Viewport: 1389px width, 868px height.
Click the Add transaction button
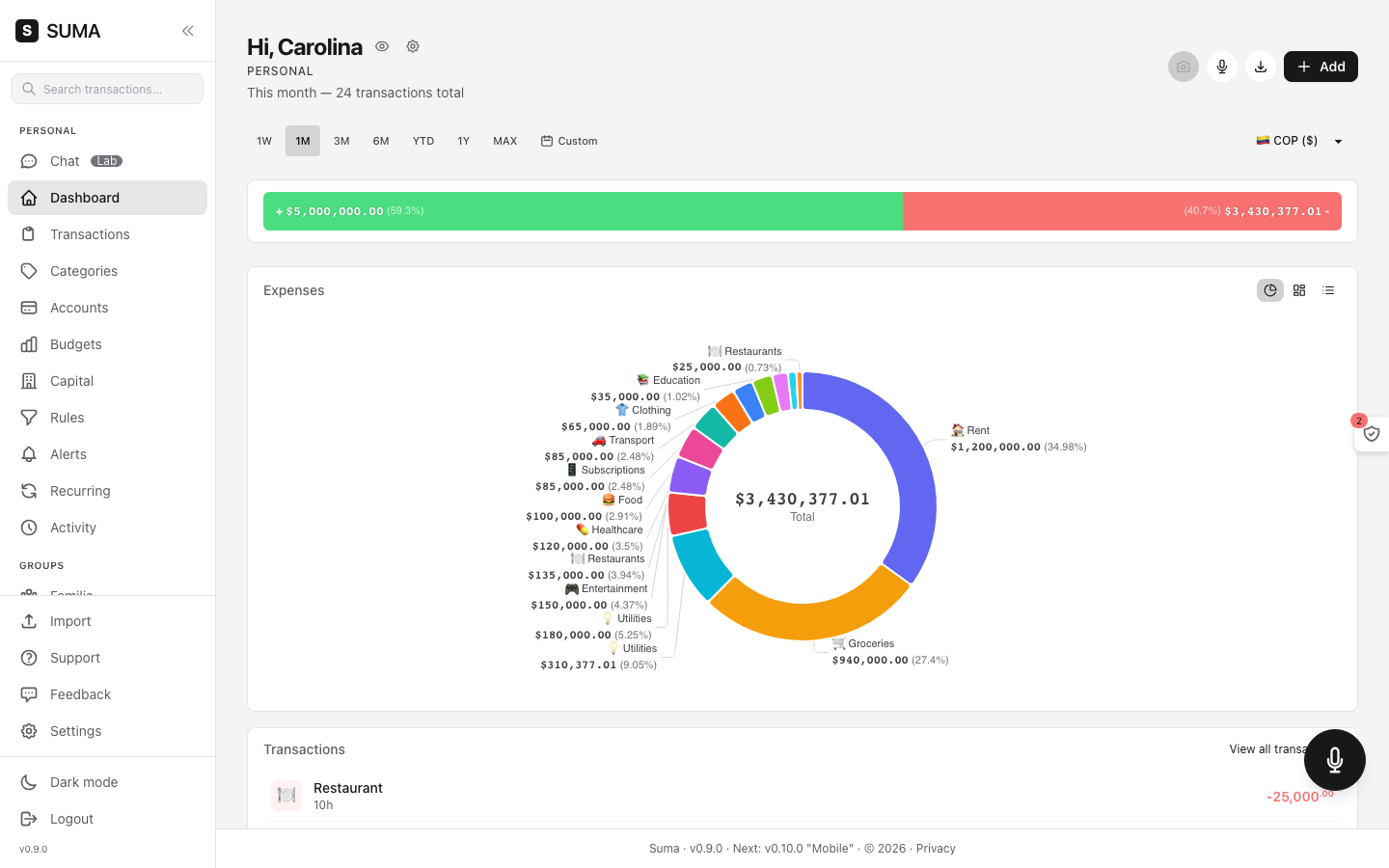(x=1321, y=67)
